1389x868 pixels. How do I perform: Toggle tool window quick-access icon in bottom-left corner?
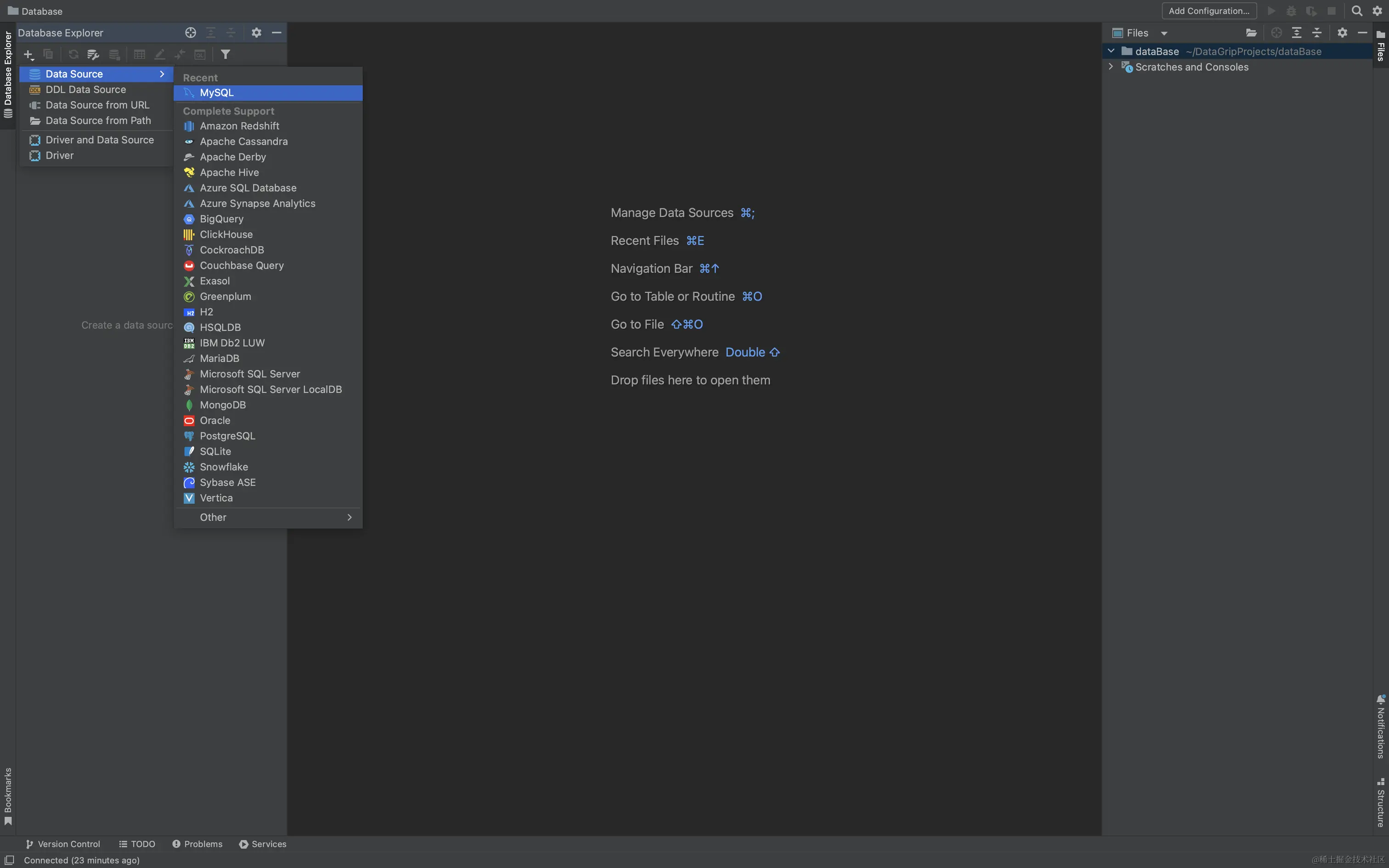point(9,860)
